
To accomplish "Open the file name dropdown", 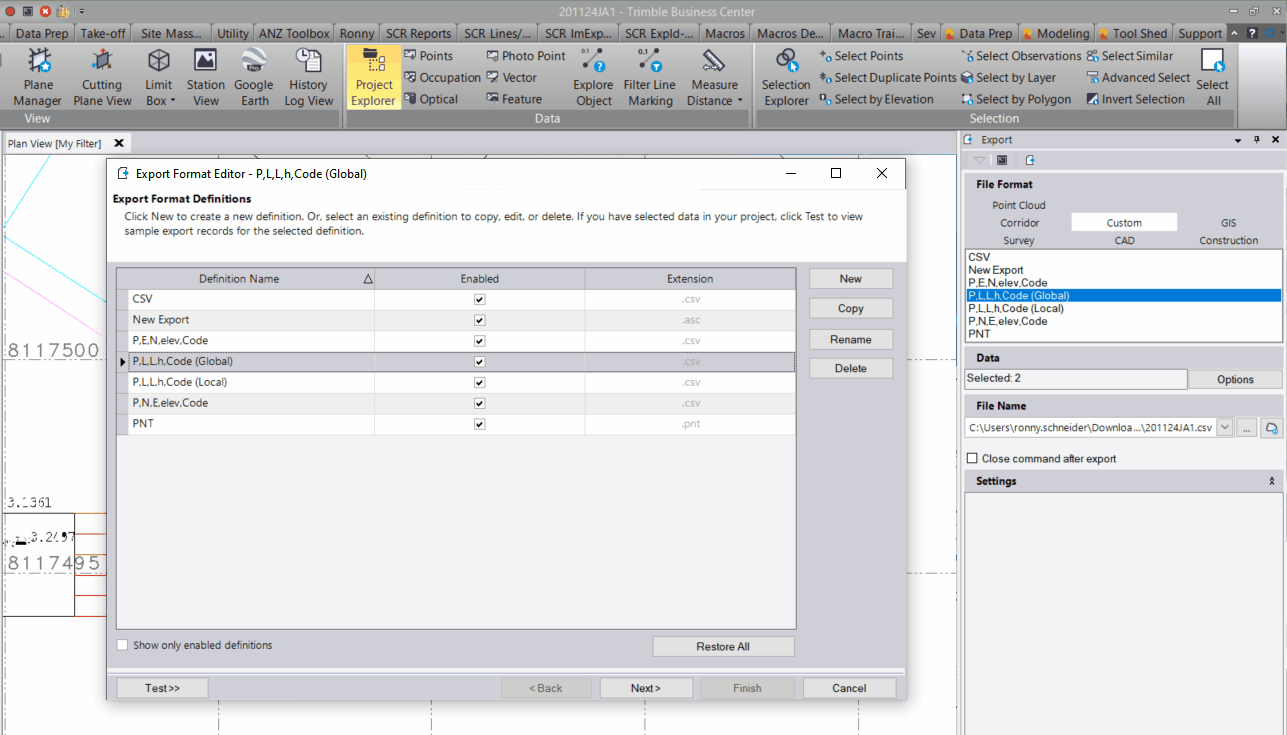I will pos(1222,426).
